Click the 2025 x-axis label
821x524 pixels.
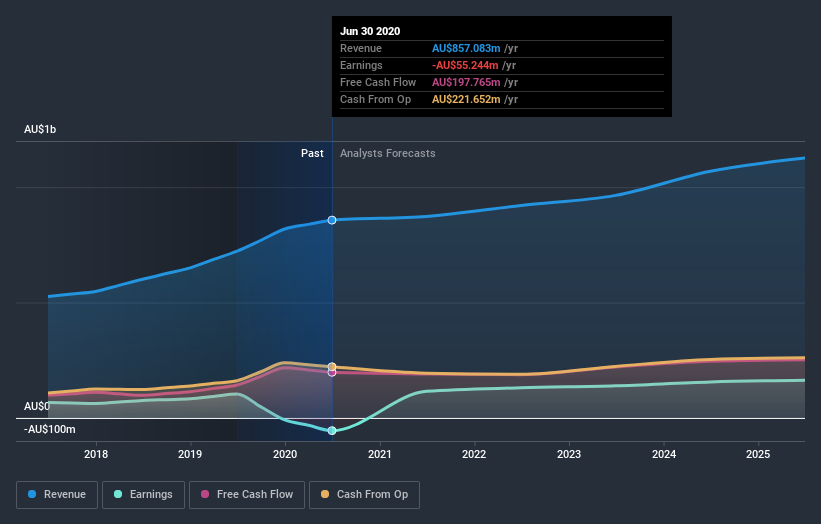(x=758, y=454)
